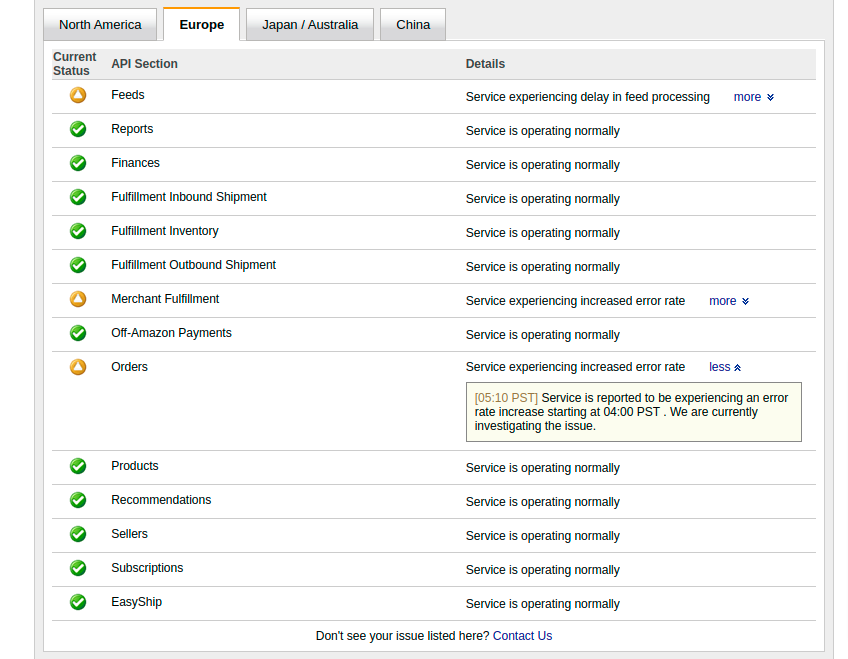Switch to the North America tab

coord(100,25)
